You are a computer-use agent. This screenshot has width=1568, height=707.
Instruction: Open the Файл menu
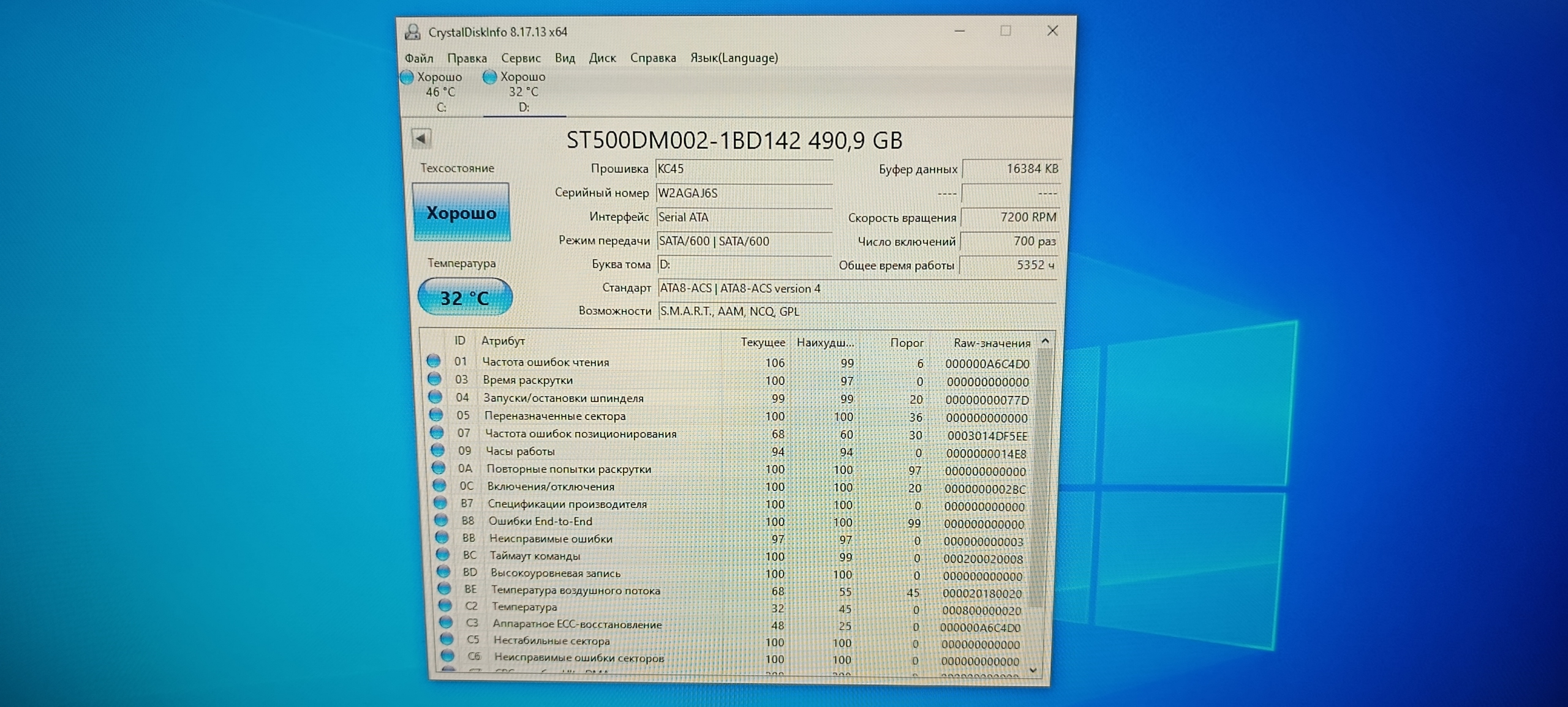(419, 58)
